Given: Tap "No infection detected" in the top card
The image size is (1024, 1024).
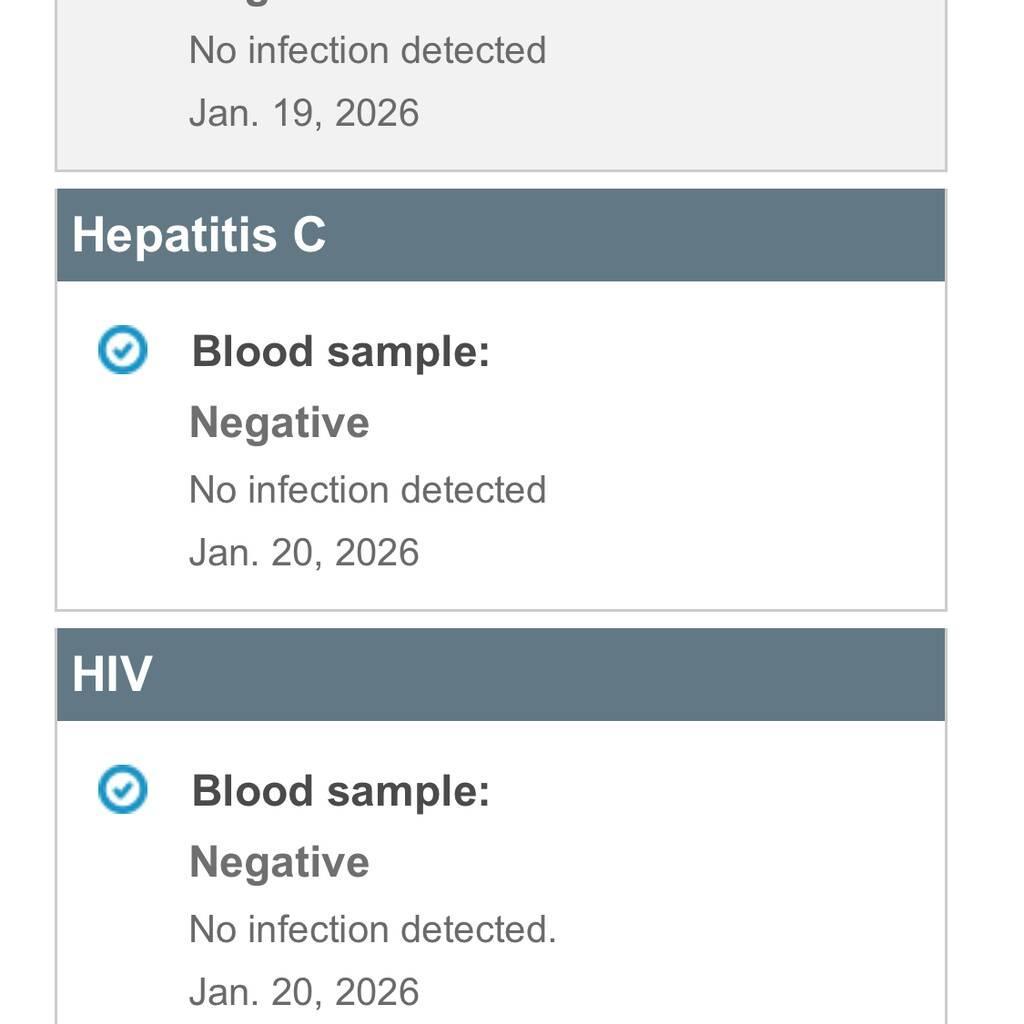Looking at the screenshot, I should click(x=367, y=50).
